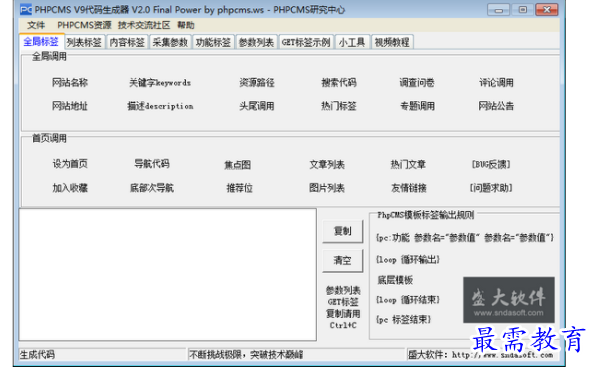
Task: Click the 友情链接 tag
Action: [x=409, y=188]
